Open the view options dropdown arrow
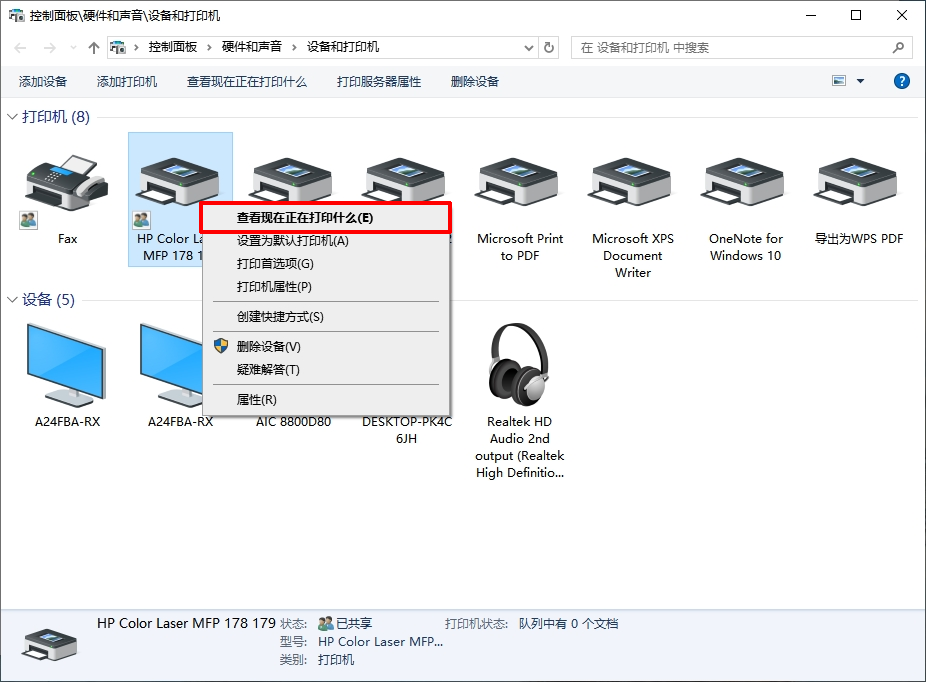Screen dimensions: 926x682 click(x=860, y=81)
